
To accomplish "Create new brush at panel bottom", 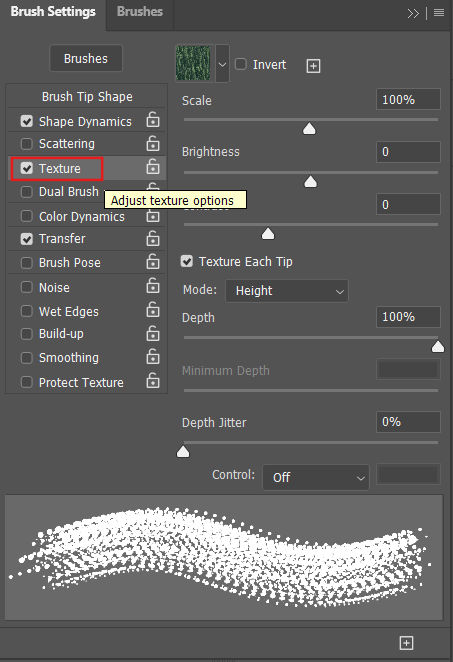I will 407,643.
